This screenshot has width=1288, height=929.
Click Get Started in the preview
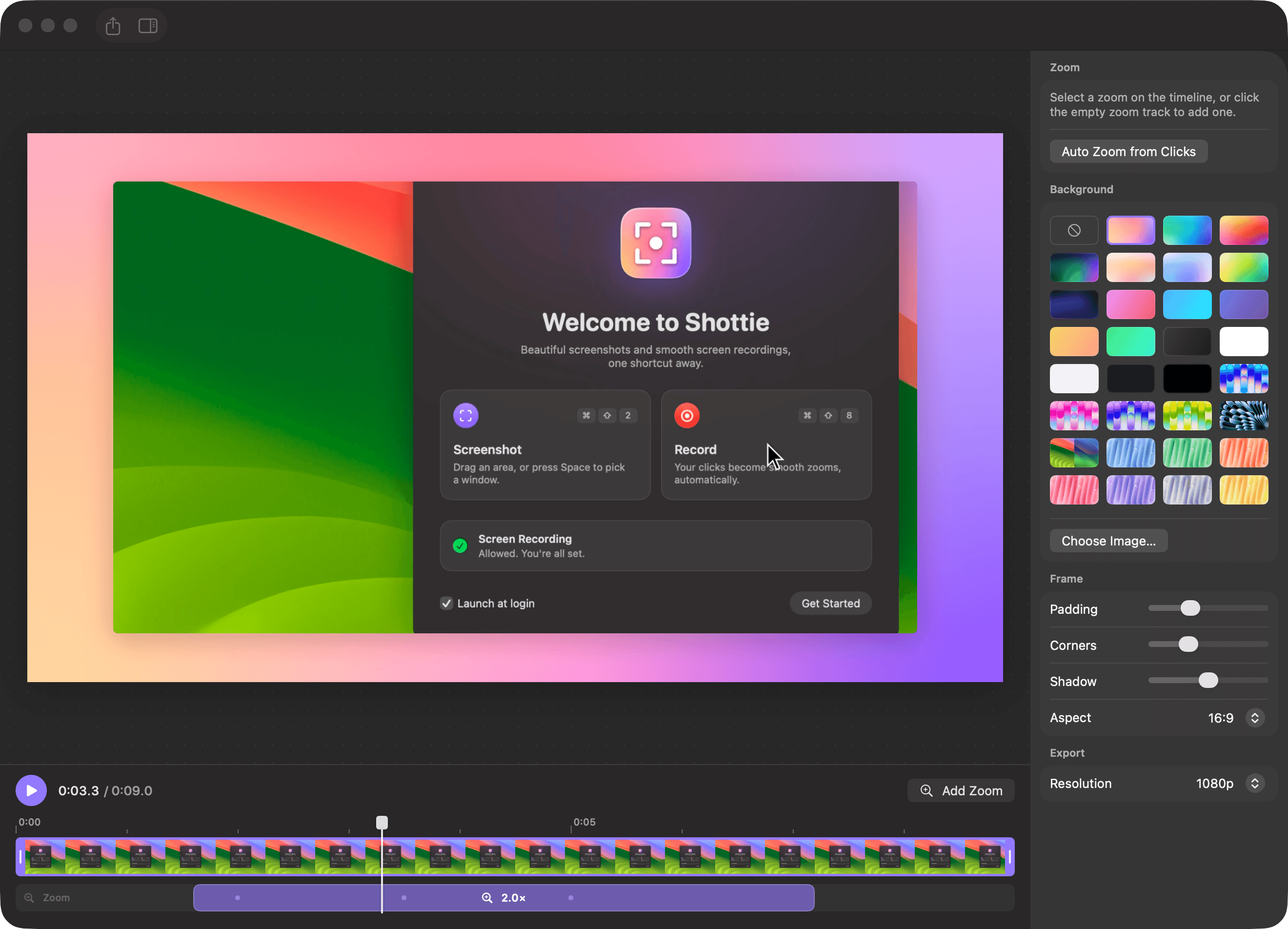coord(830,603)
